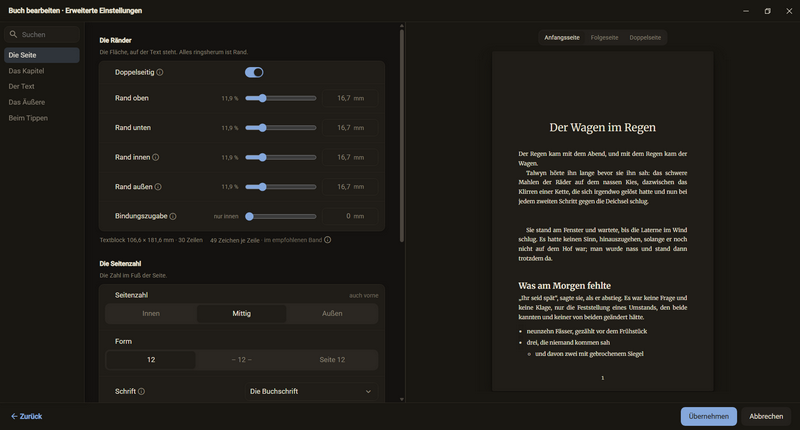Image resolution: width=800 pixels, height=430 pixels.
Task: Click the Zurück back arrow
Action: (14, 416)
